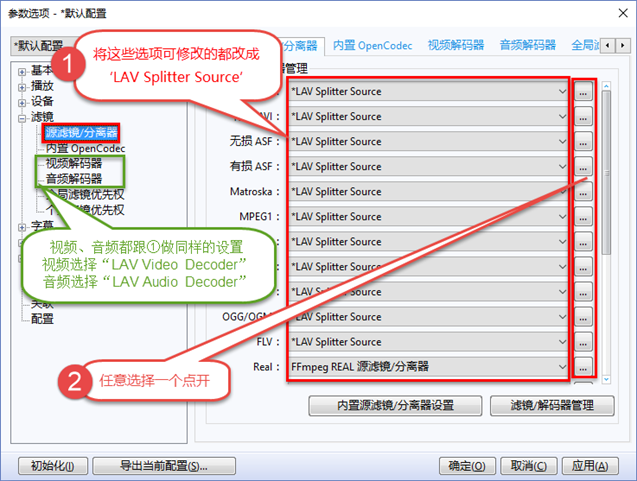Apply changes with 应用(A) button
The height and width of the screenshot is (481, 637).
590,466
